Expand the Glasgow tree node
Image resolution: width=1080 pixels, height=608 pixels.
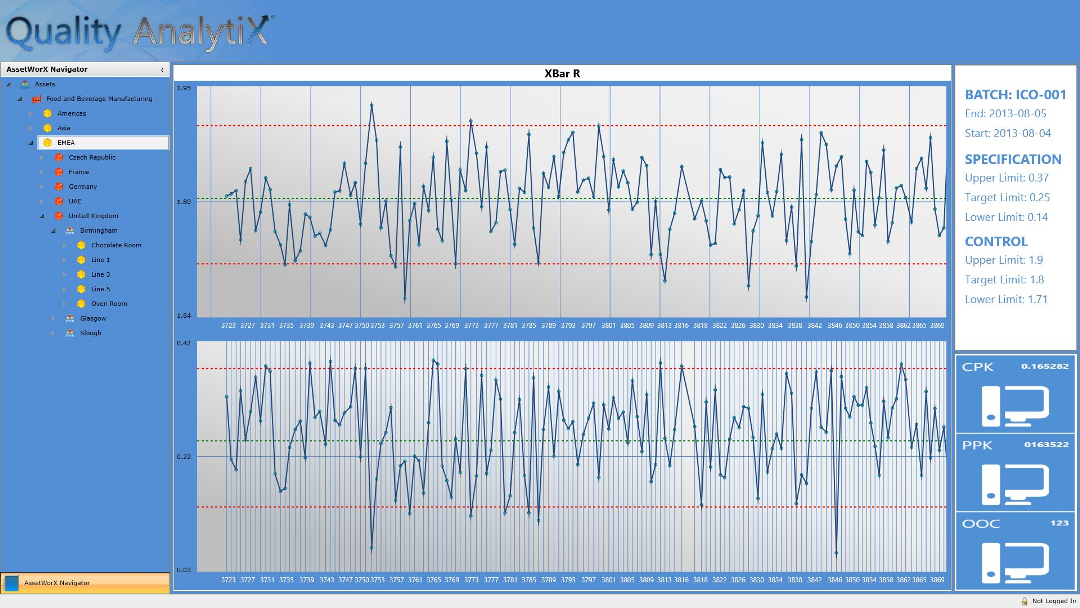[53, 319]
